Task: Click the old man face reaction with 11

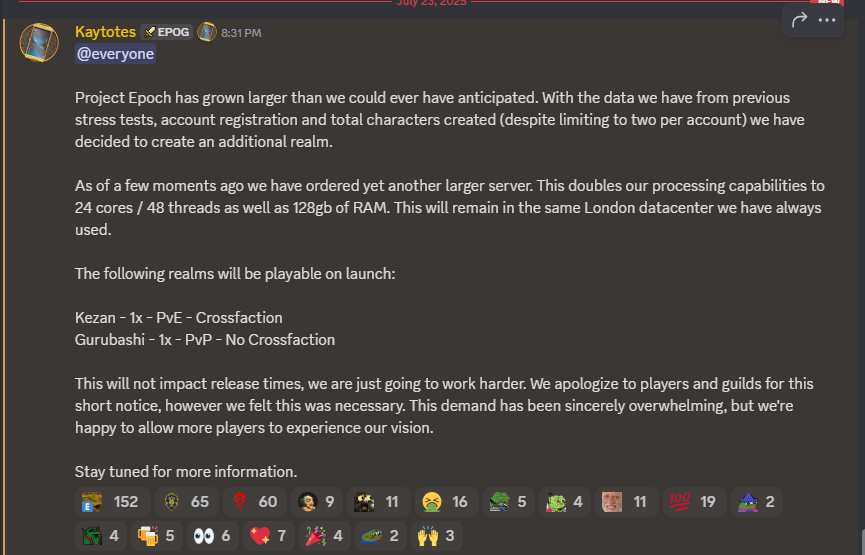Action: (626, 501)
